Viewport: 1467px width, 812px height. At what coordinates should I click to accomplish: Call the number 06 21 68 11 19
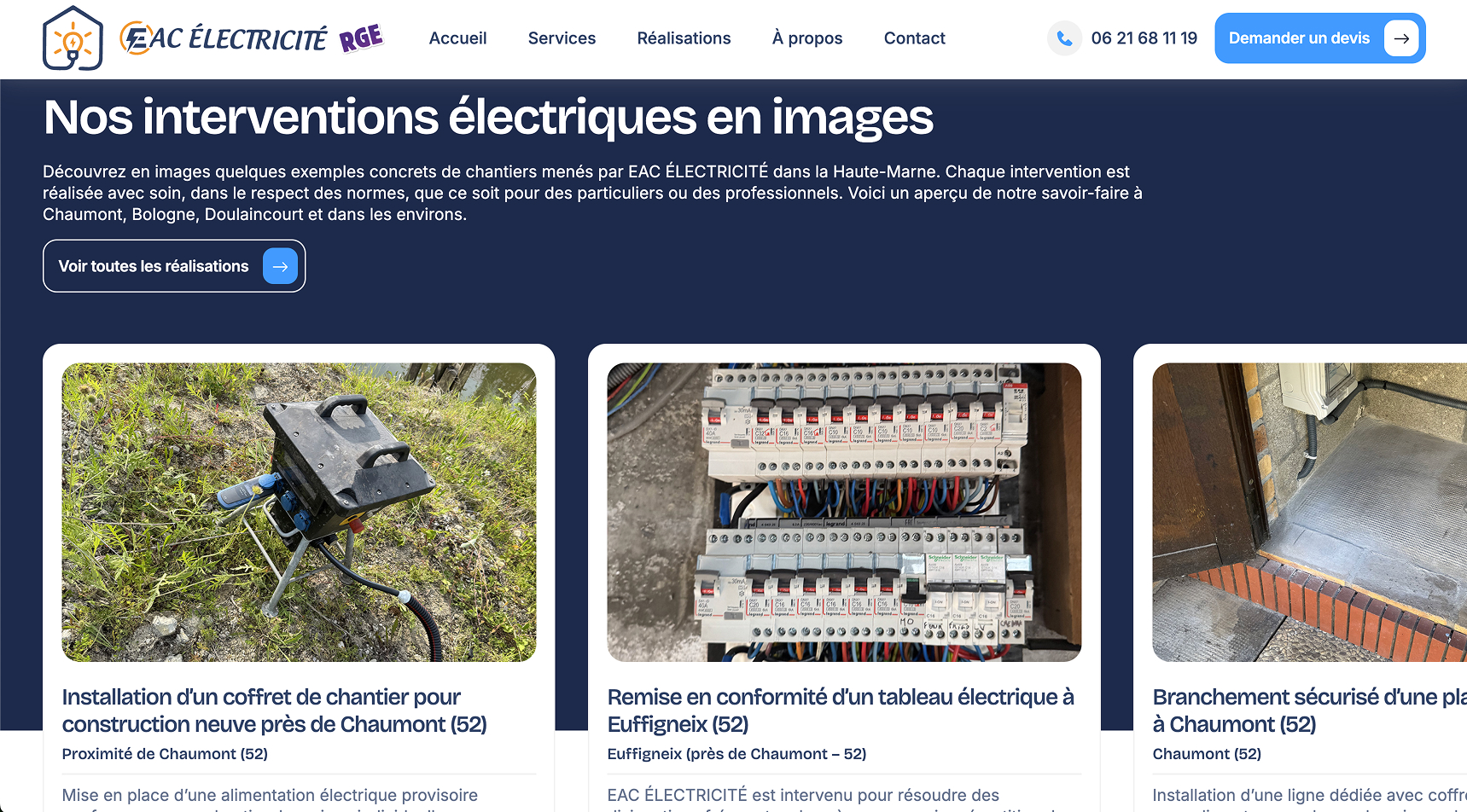point(1144,38)
